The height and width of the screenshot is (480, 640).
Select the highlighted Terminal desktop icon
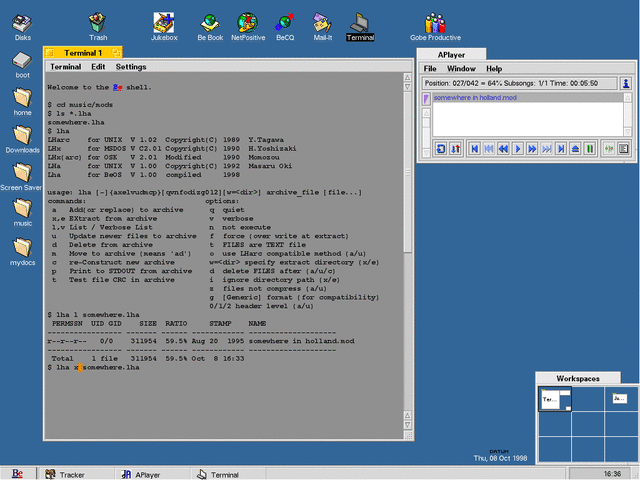pos(360,27)
